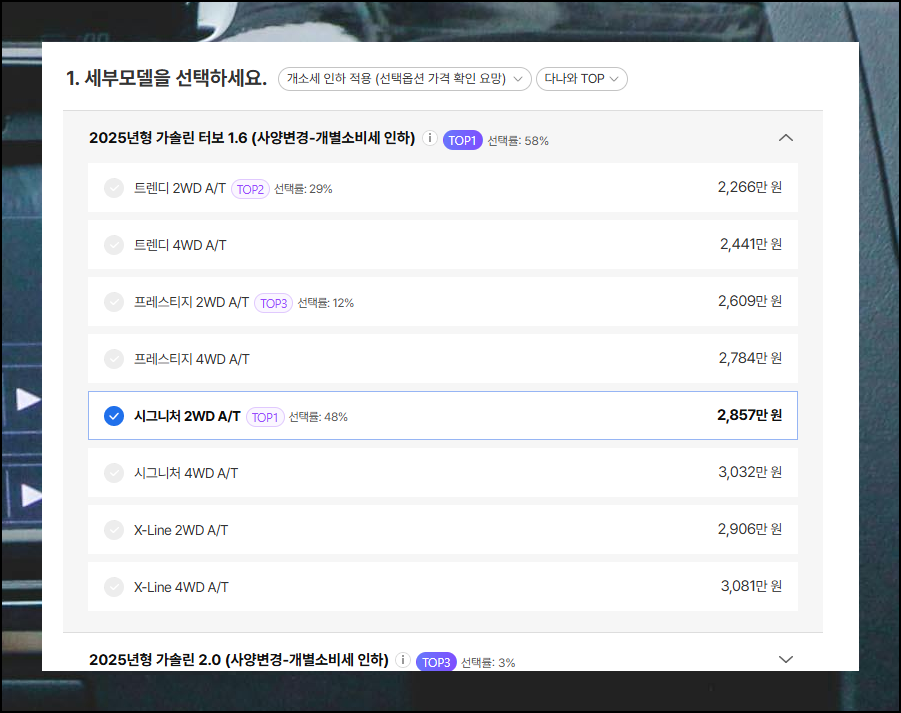Click 2025년형 가솔린 2.0 heading text
Screen dimensions: 901x713
click(x=238, y=660)
